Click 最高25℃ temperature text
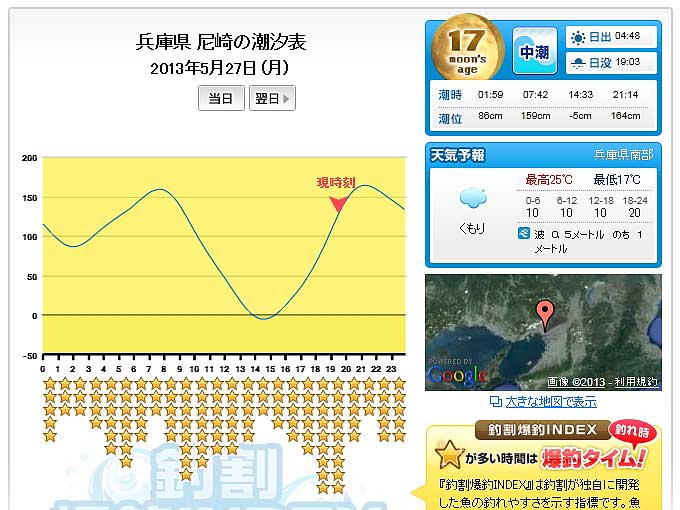This screenshot has height=510, width=680. [549, 180]
